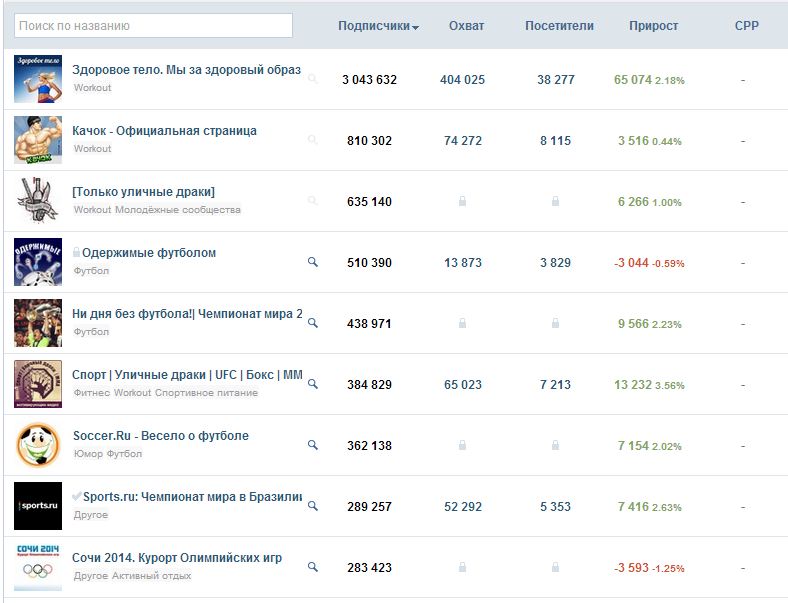Sort table by Прирост column
The height and width of the screenshot is (603, 788).
point(653,26)
